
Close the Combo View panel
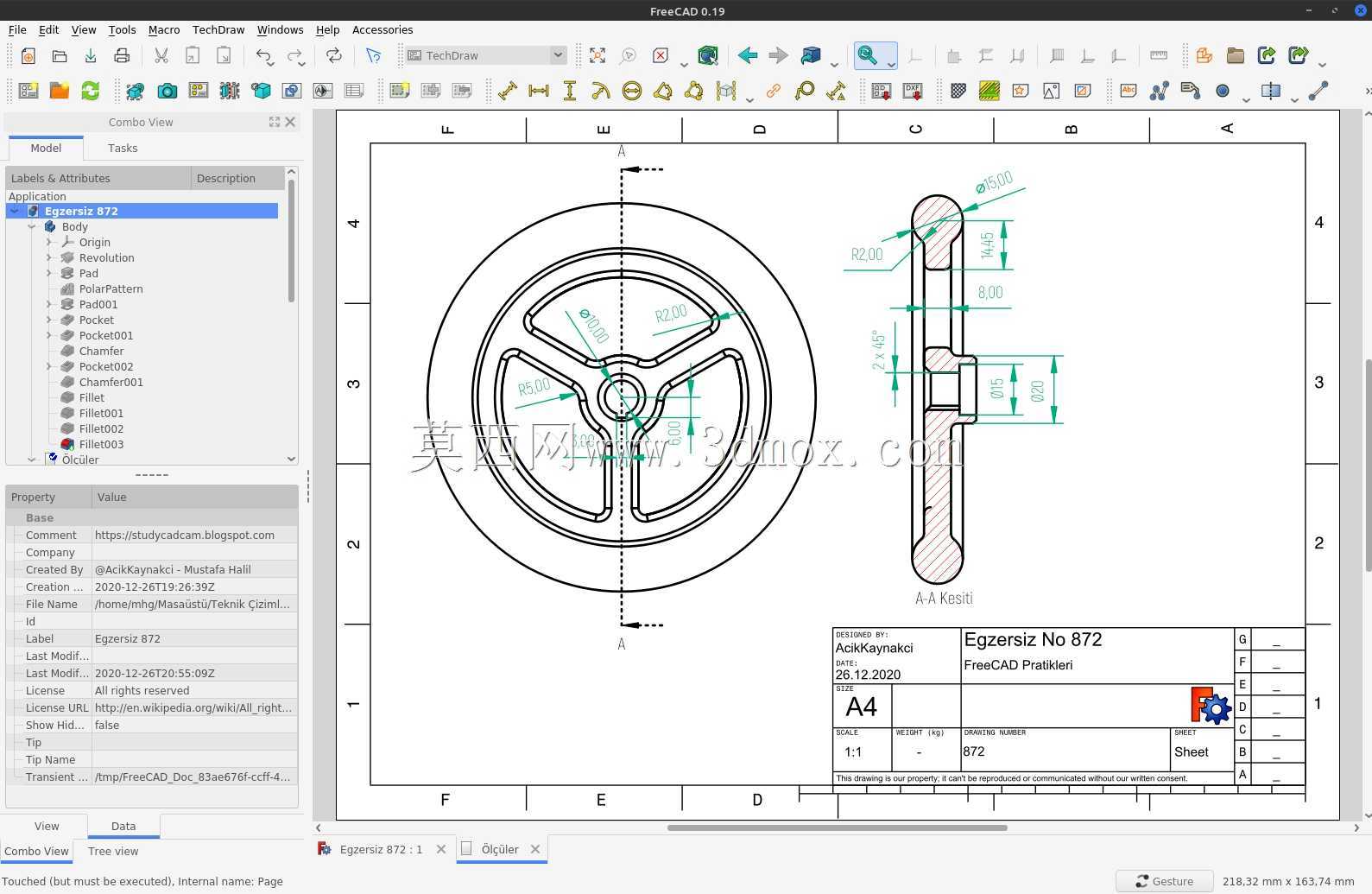291,123
